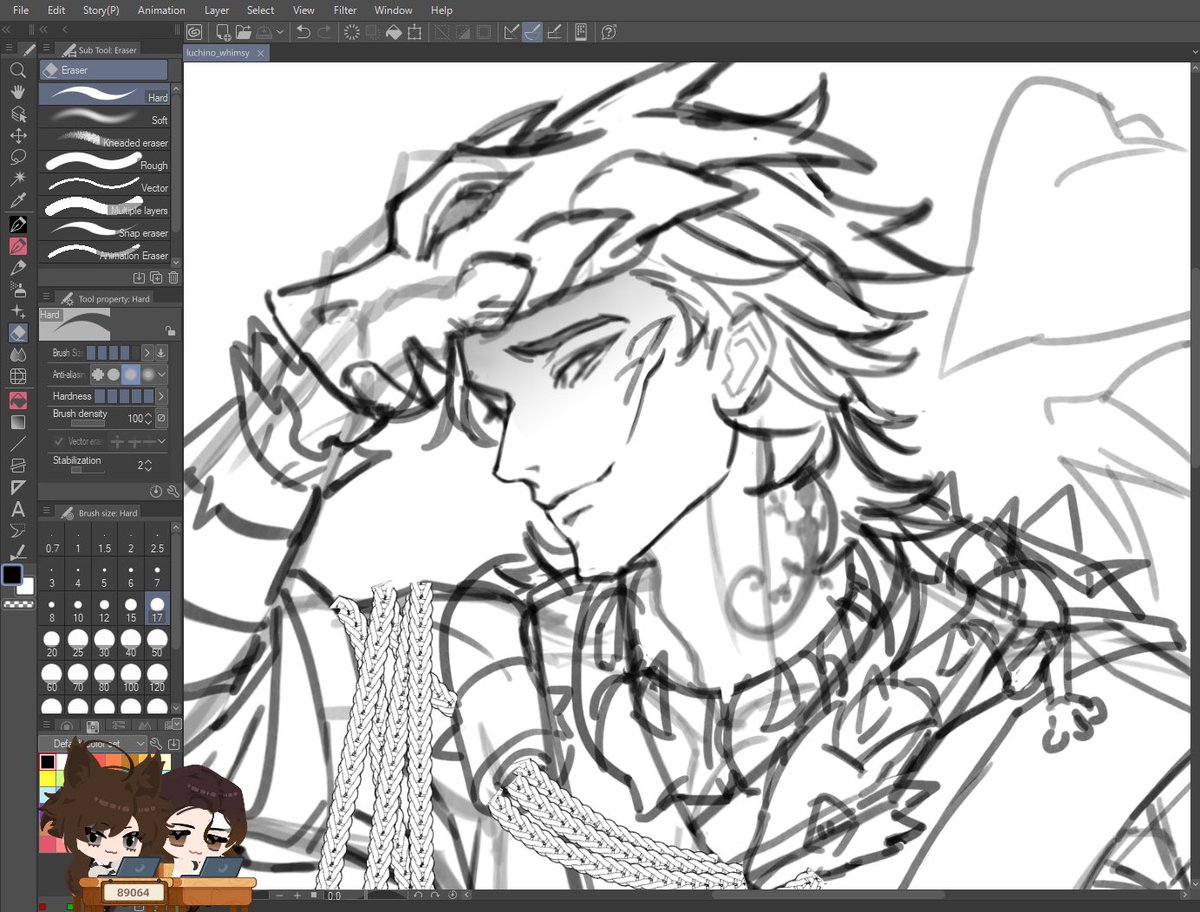Image resolution: width=1200 pixels, height=912 pixels.
Task: Select the Gradient tool
Action: pos(17,421)
